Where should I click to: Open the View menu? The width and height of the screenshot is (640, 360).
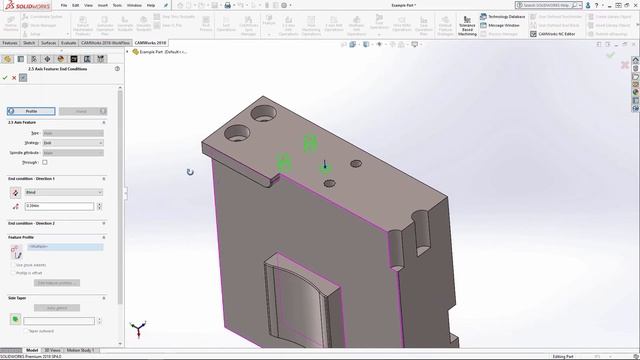click(88, 5)
